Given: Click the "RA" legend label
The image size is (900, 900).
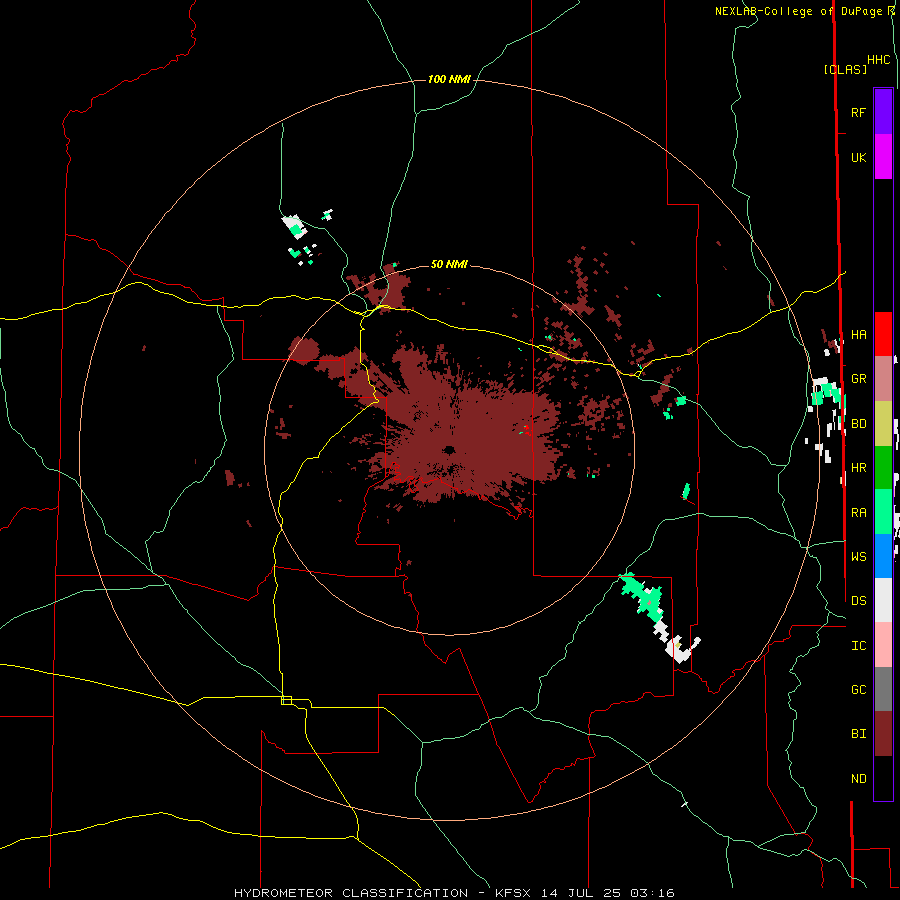Looking at the screenshot, I should coord(858,513).
